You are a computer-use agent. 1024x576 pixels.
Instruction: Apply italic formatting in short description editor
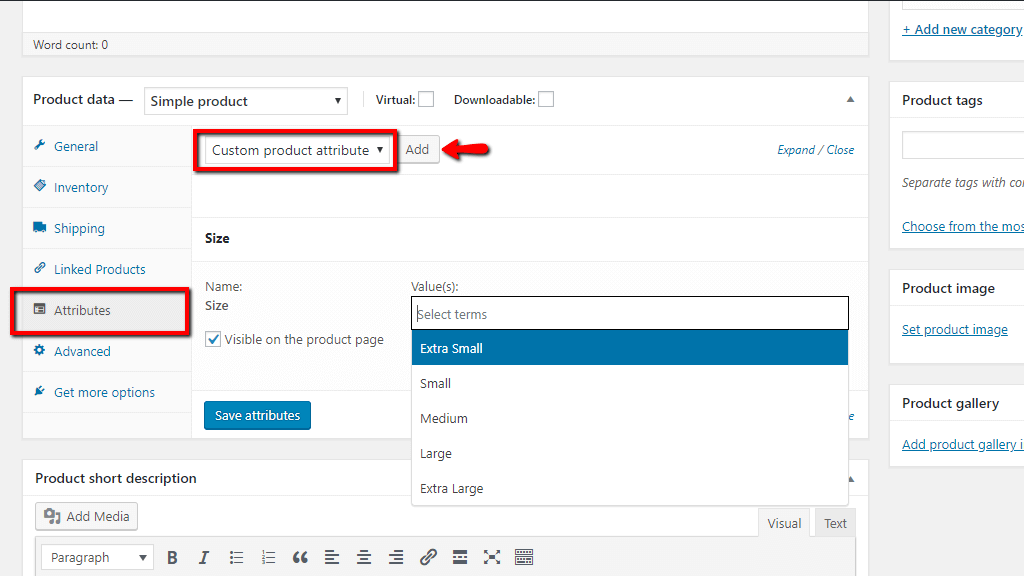pyautogui.click(x=204, y=557)
